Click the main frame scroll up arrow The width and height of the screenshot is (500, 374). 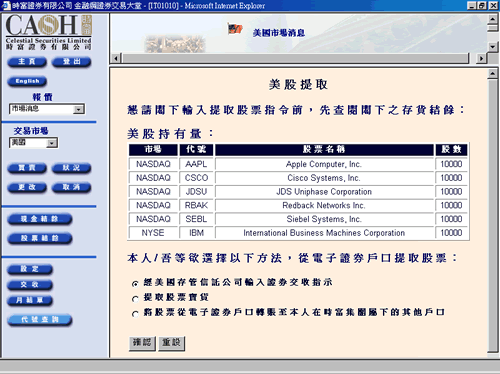(493, 74)
